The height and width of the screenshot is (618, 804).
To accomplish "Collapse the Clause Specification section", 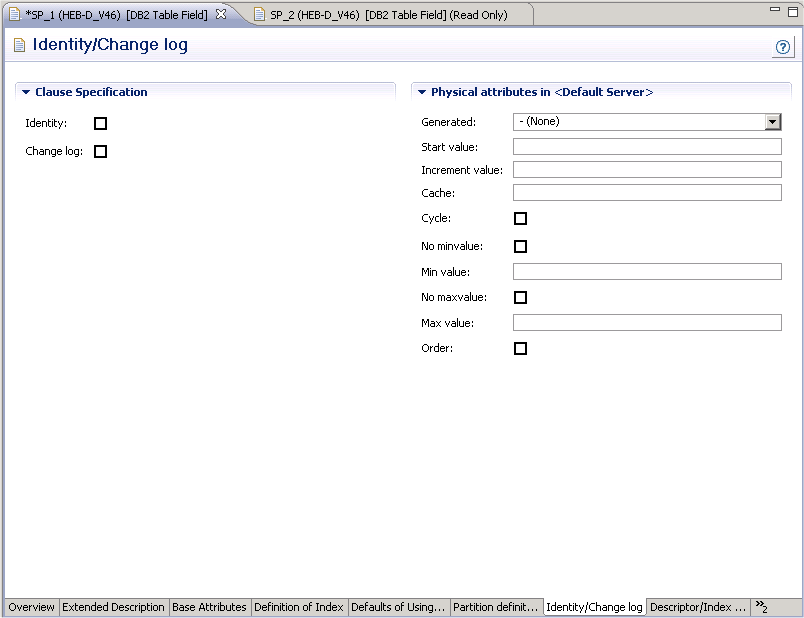I will click(x=26, y=92).
